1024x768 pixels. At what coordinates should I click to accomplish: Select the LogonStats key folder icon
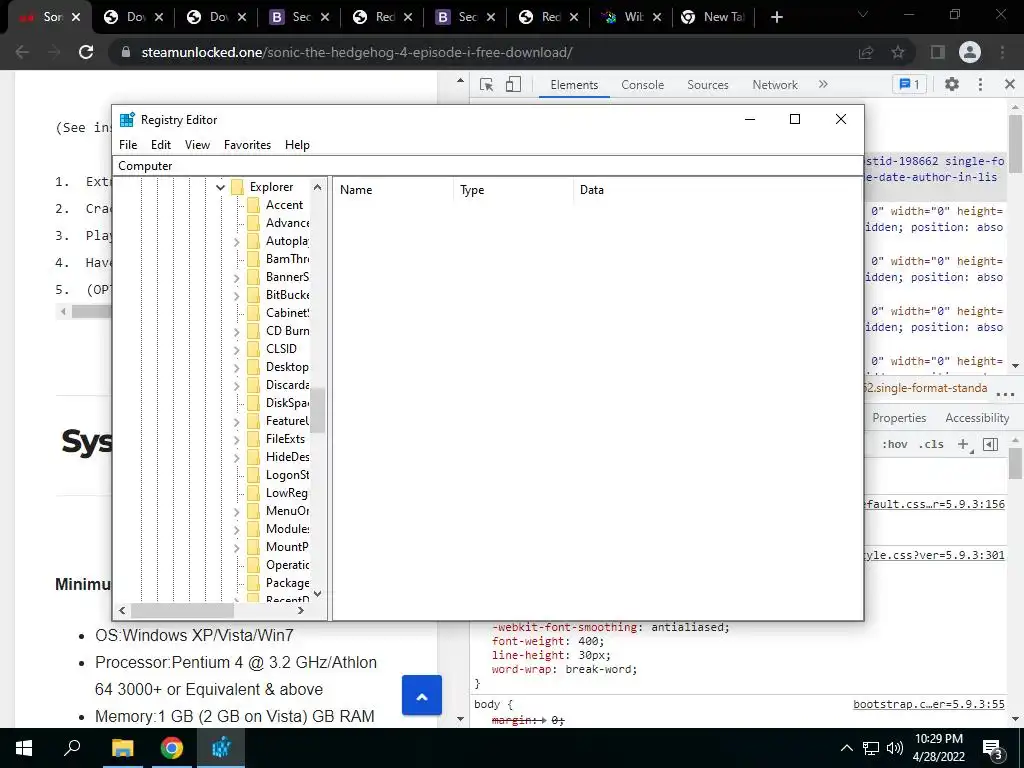coord(253,475)
